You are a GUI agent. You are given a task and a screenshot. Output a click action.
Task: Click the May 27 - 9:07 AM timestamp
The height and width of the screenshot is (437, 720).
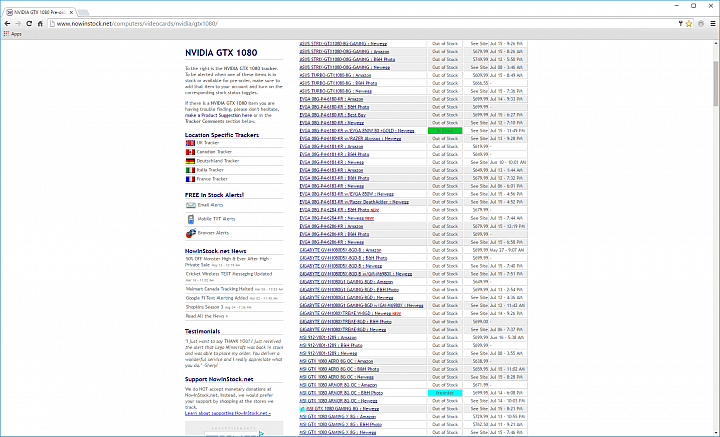506,251
